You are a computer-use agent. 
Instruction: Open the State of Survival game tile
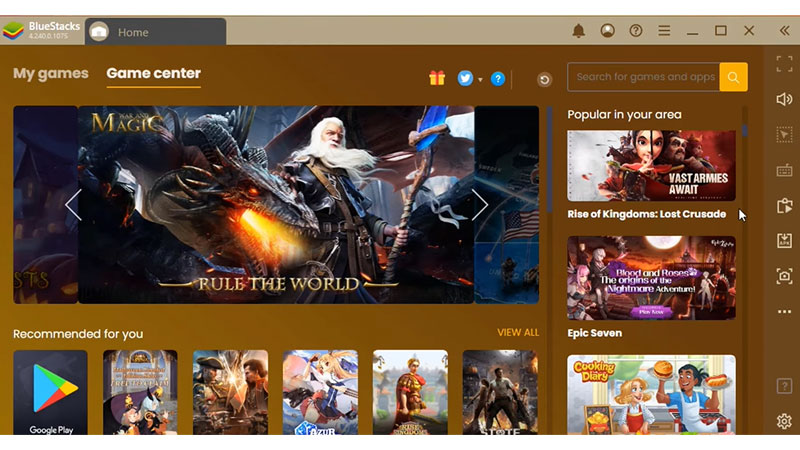(x=500, y=392)
